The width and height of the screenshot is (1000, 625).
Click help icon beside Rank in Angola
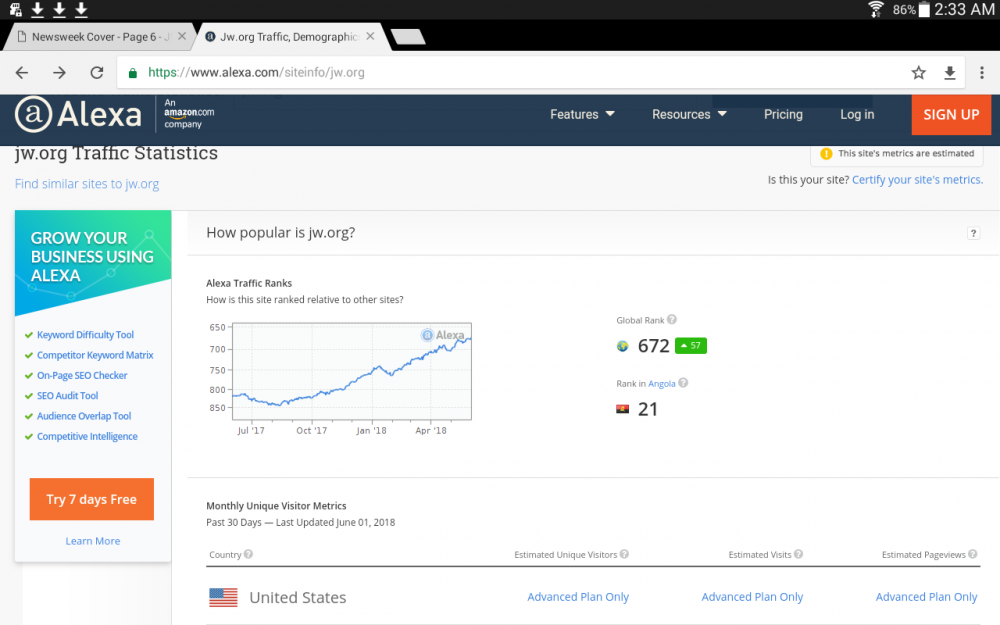pos(683,383)
